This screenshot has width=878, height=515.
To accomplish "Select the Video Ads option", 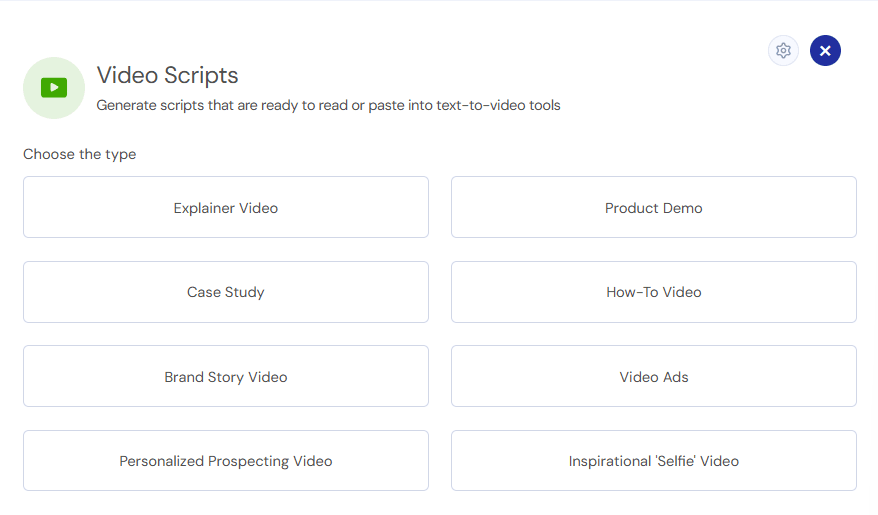I will tap(653, 376).
